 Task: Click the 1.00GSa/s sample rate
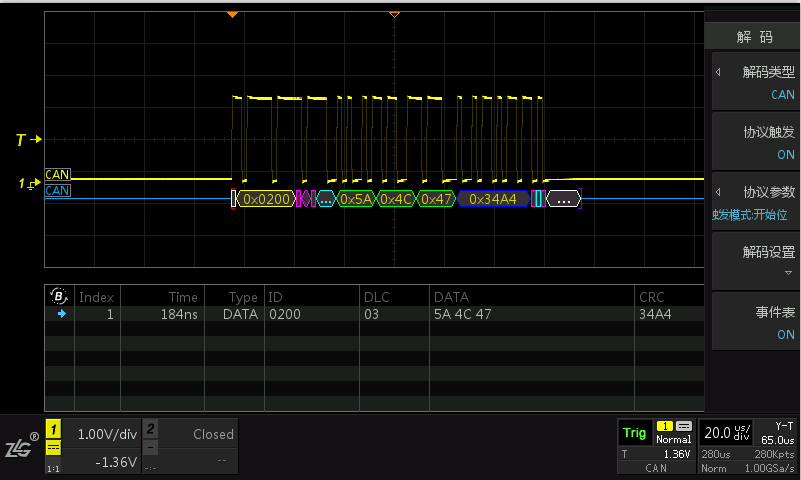(x=769, y=468)
